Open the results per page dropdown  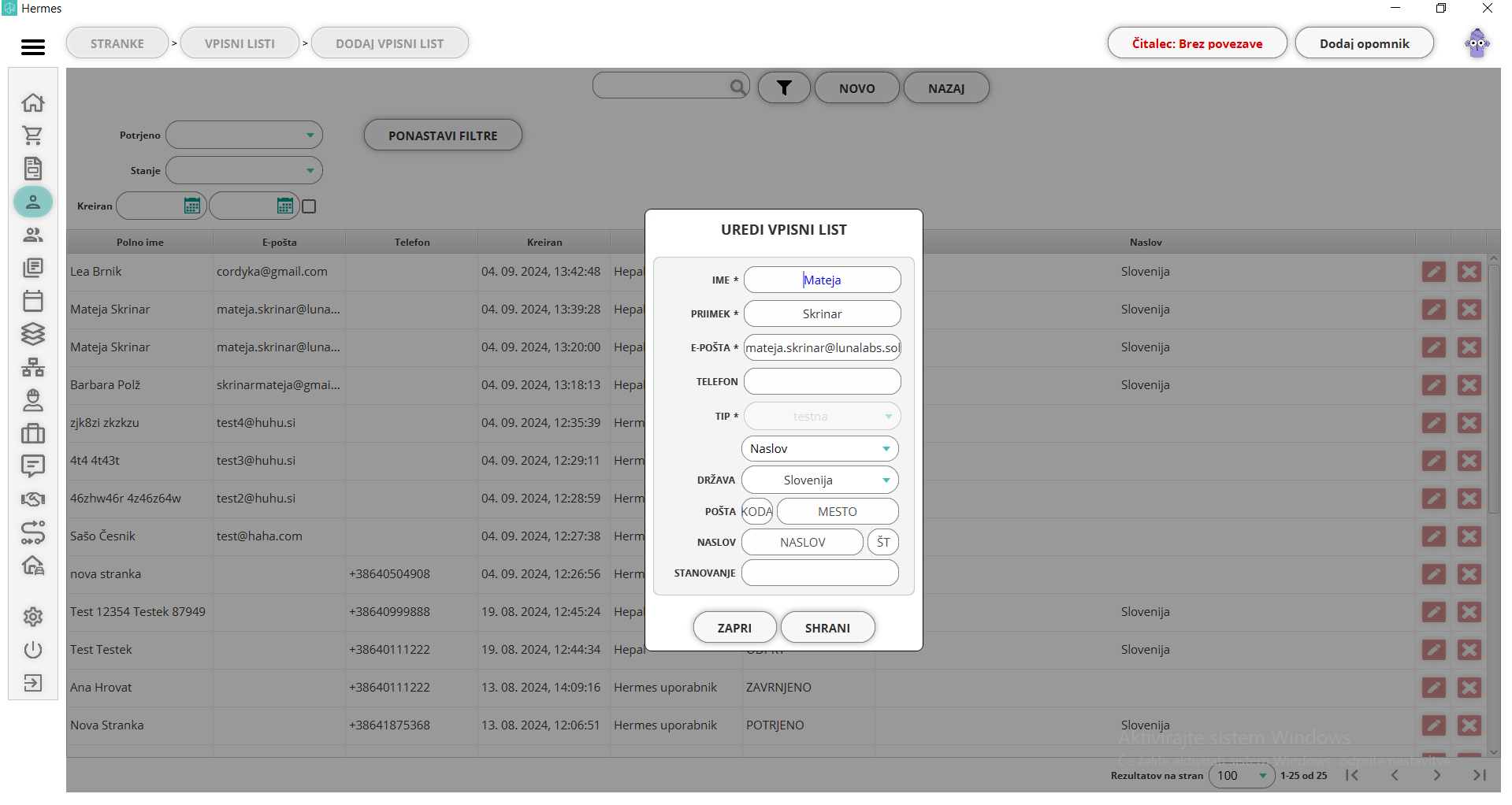pos(1242,776)
